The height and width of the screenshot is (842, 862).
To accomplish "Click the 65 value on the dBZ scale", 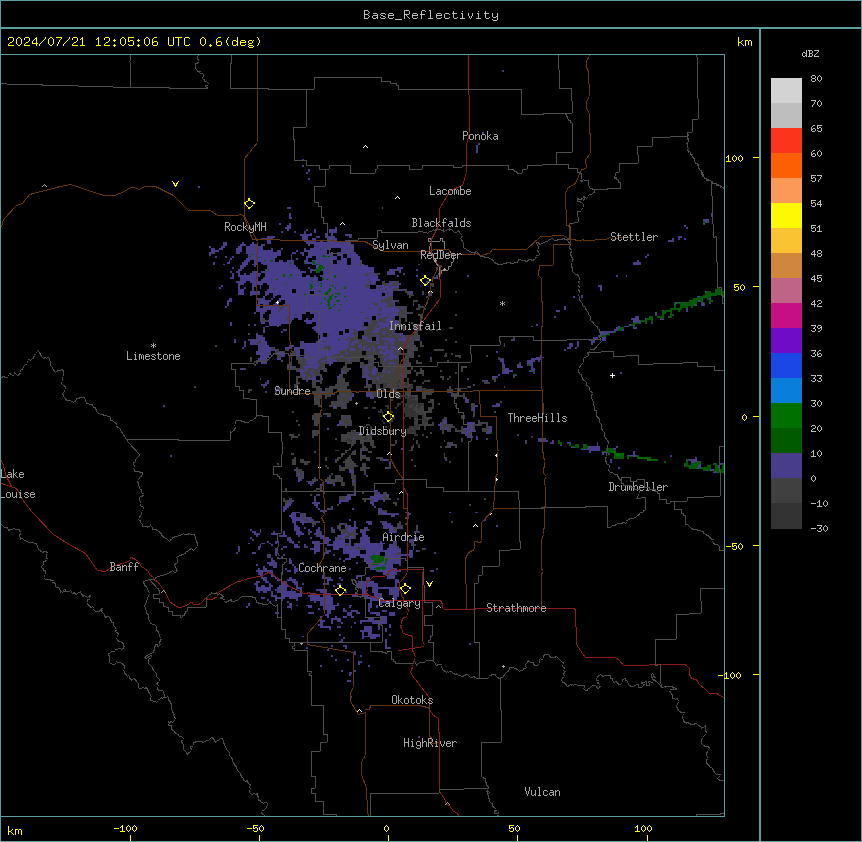I will (816, 129).
